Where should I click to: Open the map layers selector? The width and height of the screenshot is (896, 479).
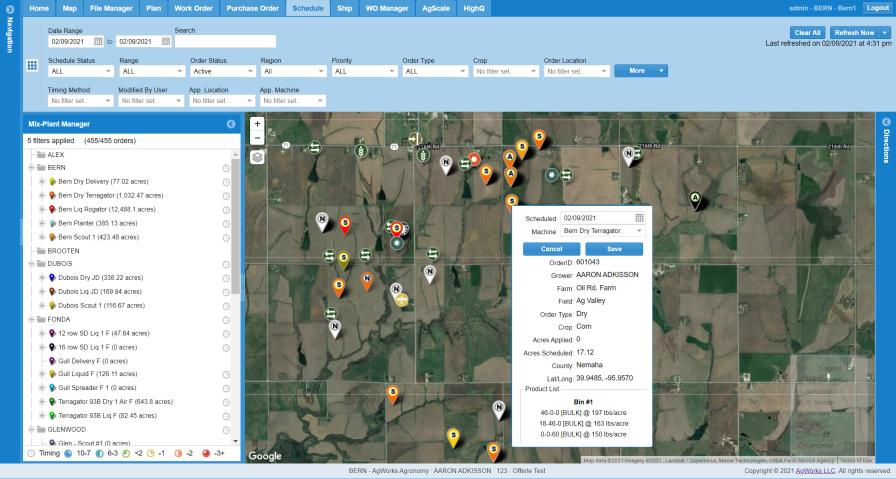(257, 157)
